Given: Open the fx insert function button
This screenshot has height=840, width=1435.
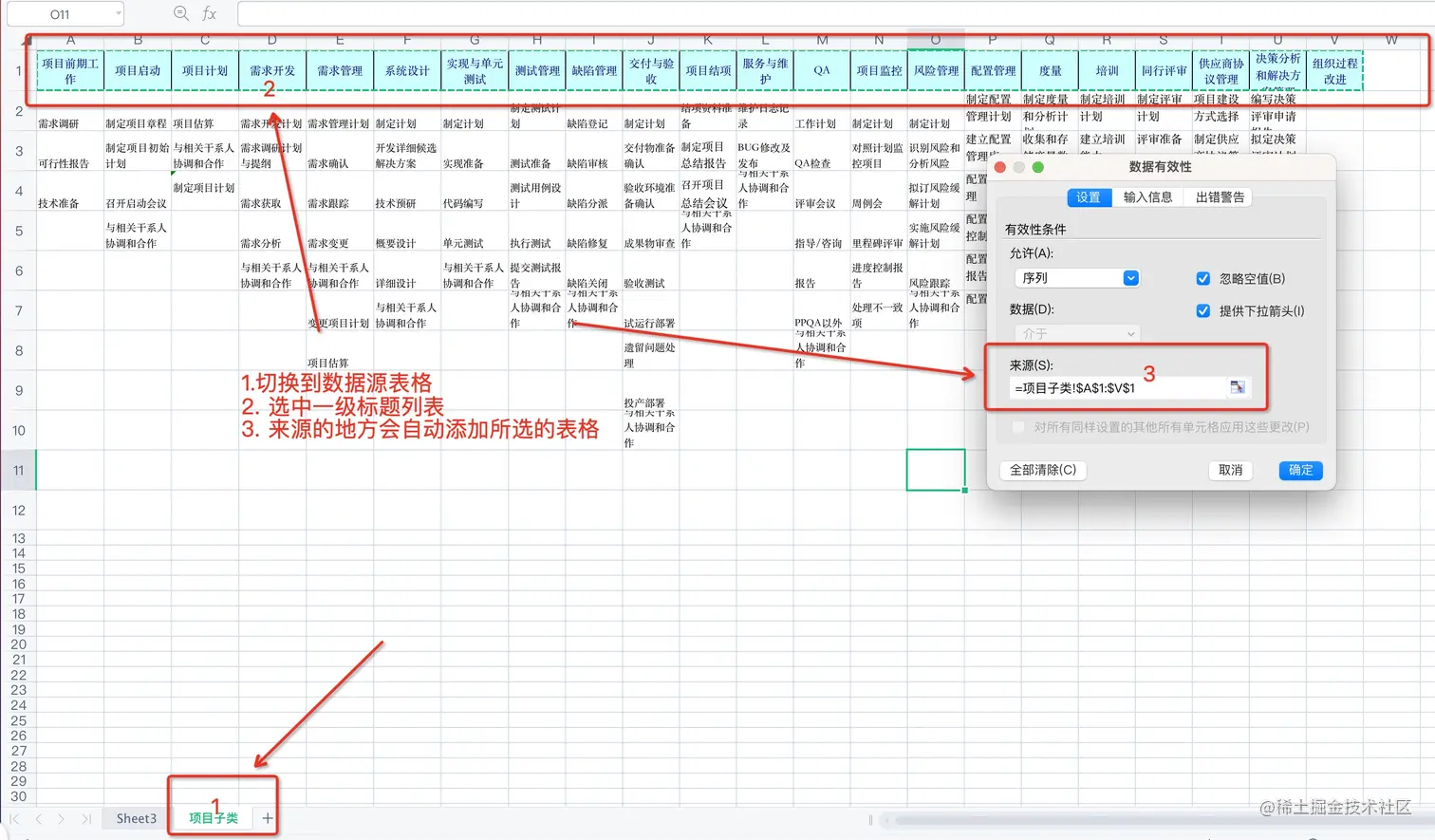Looking at the screenshot, I should point(210,13).
